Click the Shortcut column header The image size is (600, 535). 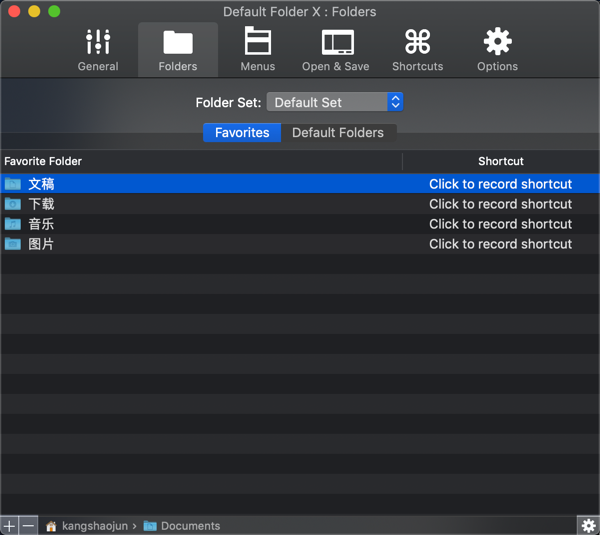pos(501,161)
